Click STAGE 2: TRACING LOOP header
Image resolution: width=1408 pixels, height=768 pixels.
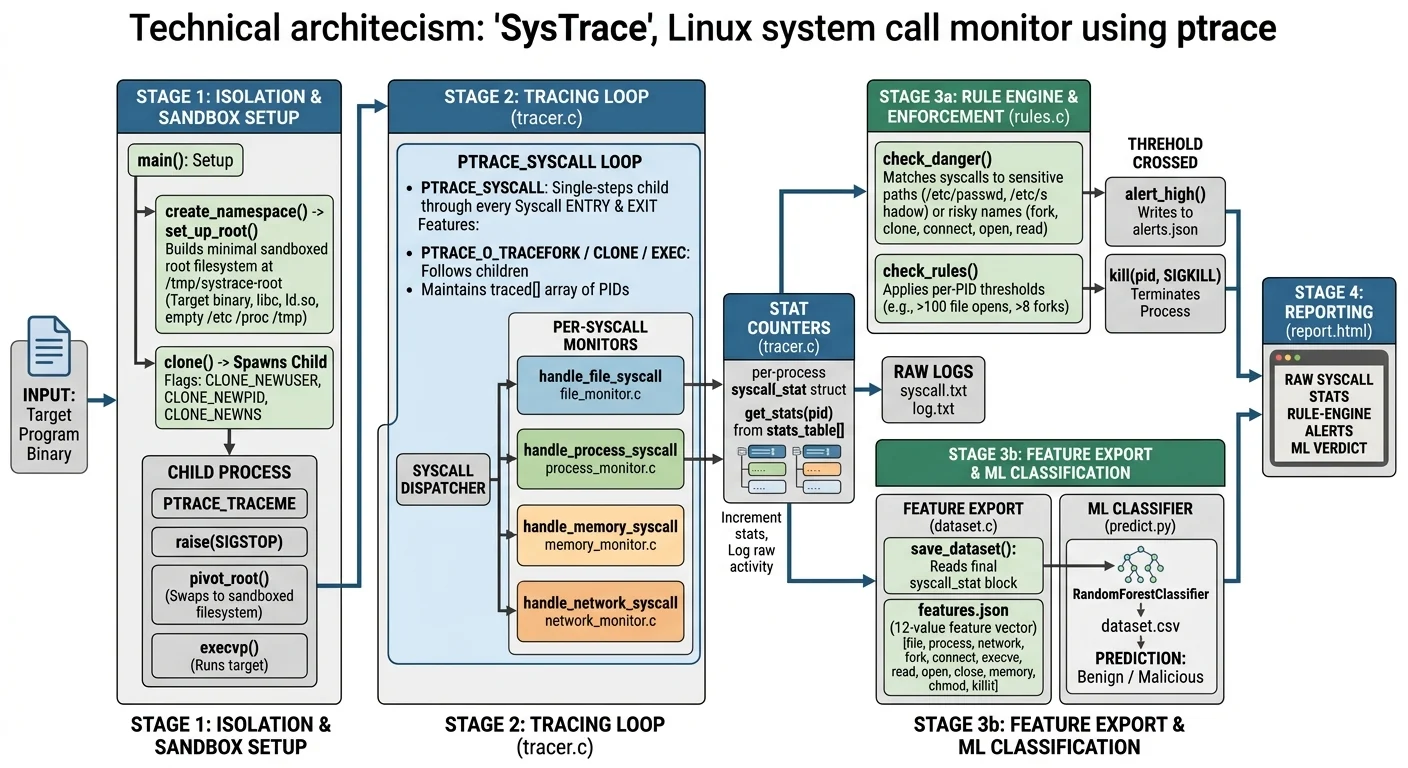[x=546, y=106]
